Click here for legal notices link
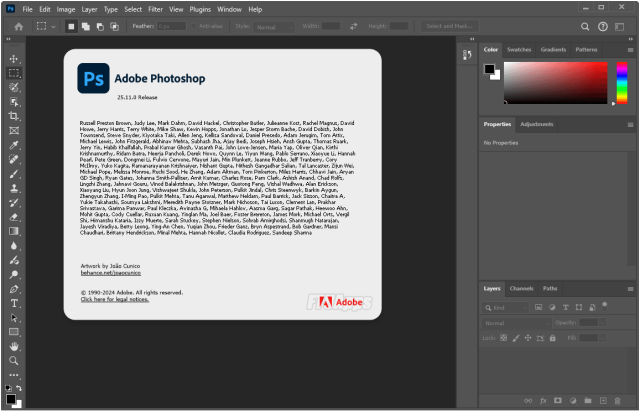Viewport: 640px width, 412px height. click(115, 299)
